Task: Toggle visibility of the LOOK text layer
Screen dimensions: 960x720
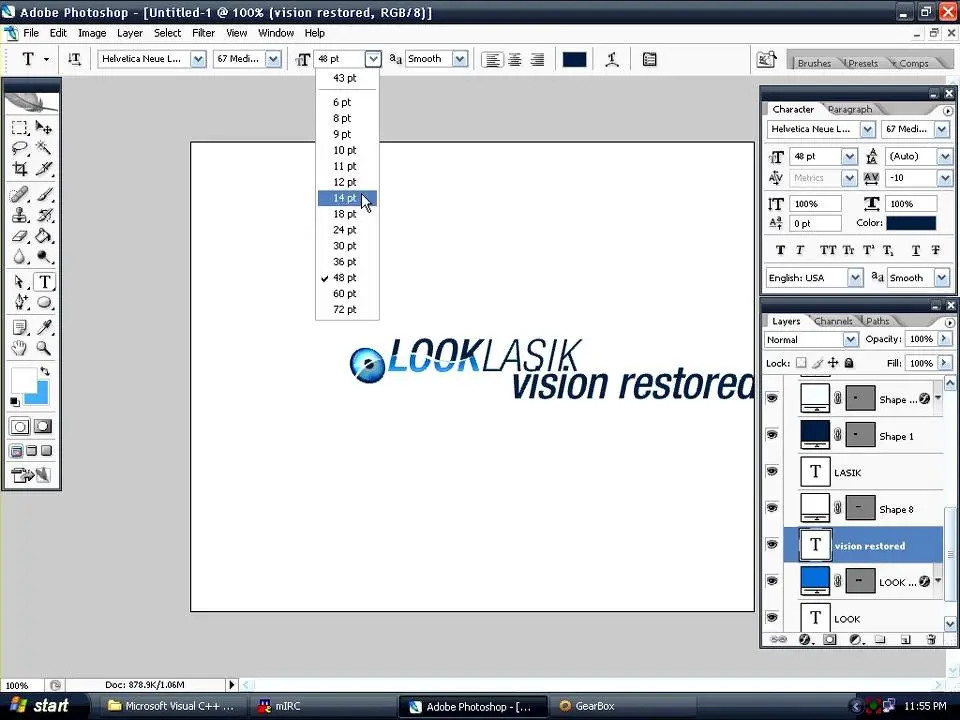Action: coord(772,618)
